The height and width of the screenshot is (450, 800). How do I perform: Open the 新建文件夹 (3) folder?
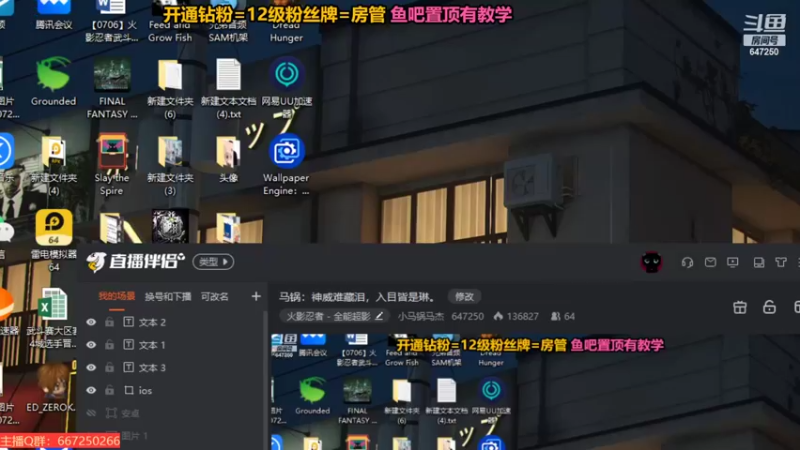pos(170,165)
